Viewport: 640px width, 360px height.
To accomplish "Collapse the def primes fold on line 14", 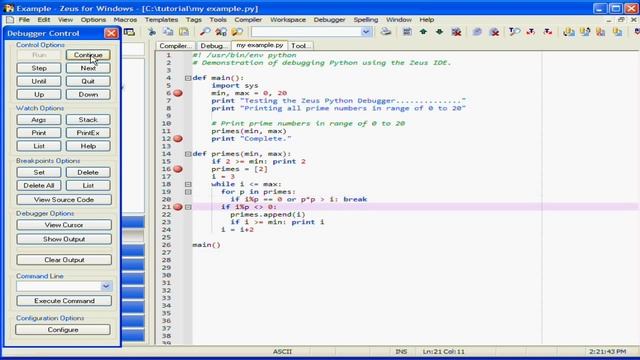I will click(188, 154).
